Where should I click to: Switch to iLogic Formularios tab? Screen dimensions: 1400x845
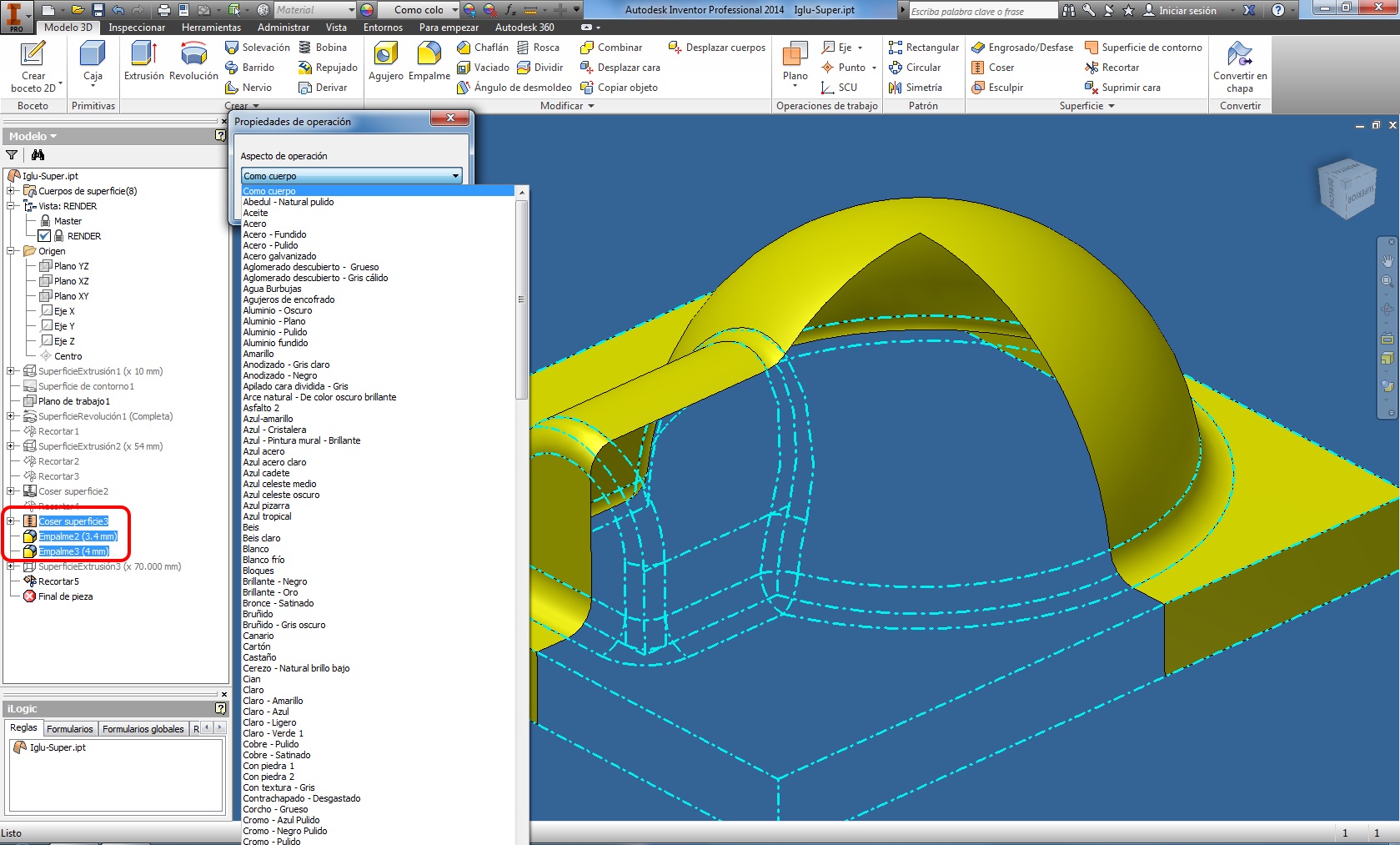click(x=70, y=729)
